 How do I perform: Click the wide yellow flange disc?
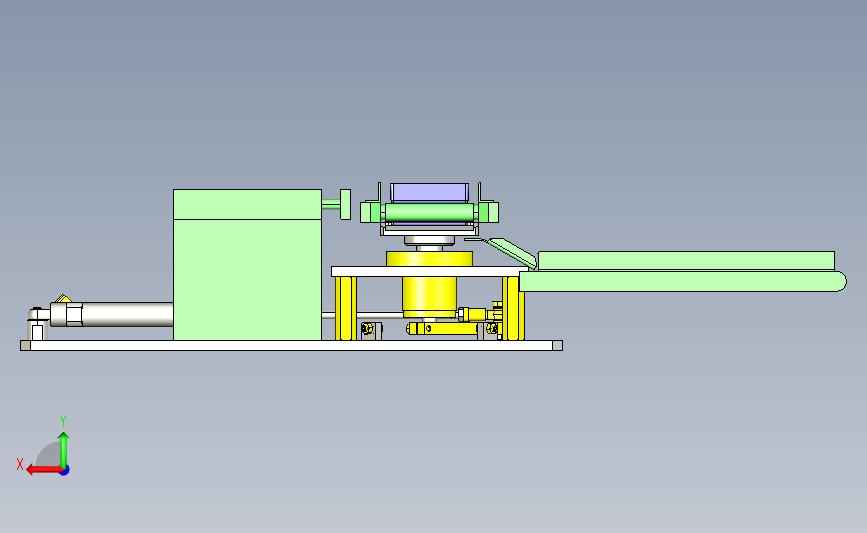[429, 259]
